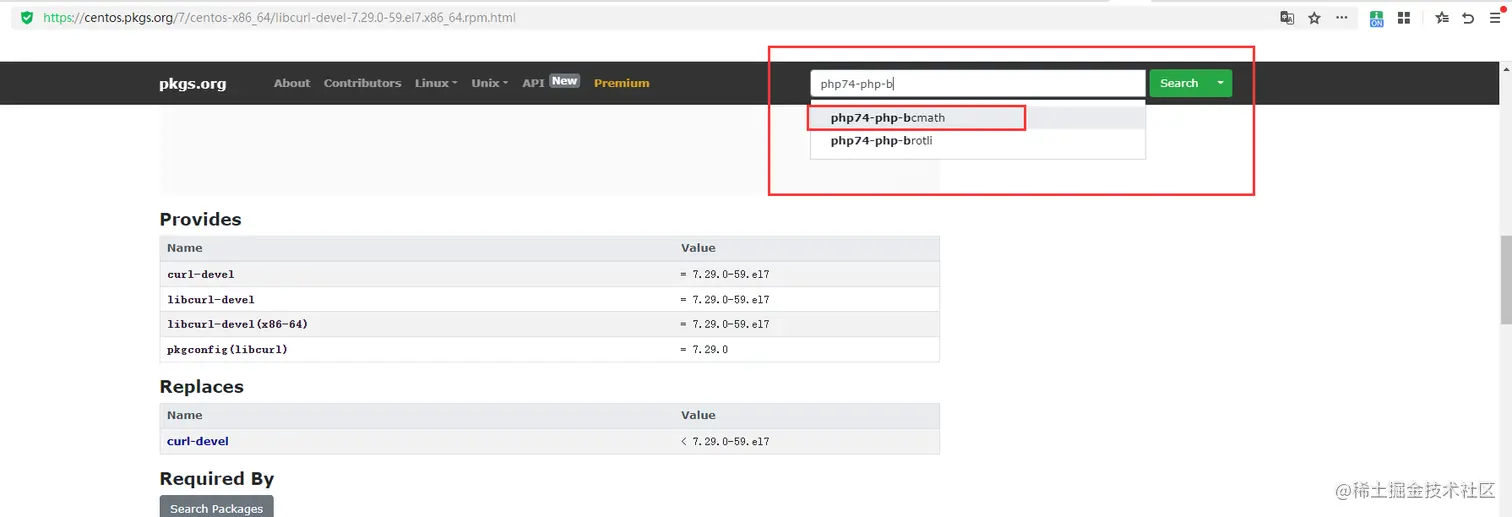
Task: Open the Contributors page
Action: tap(362, 83)
